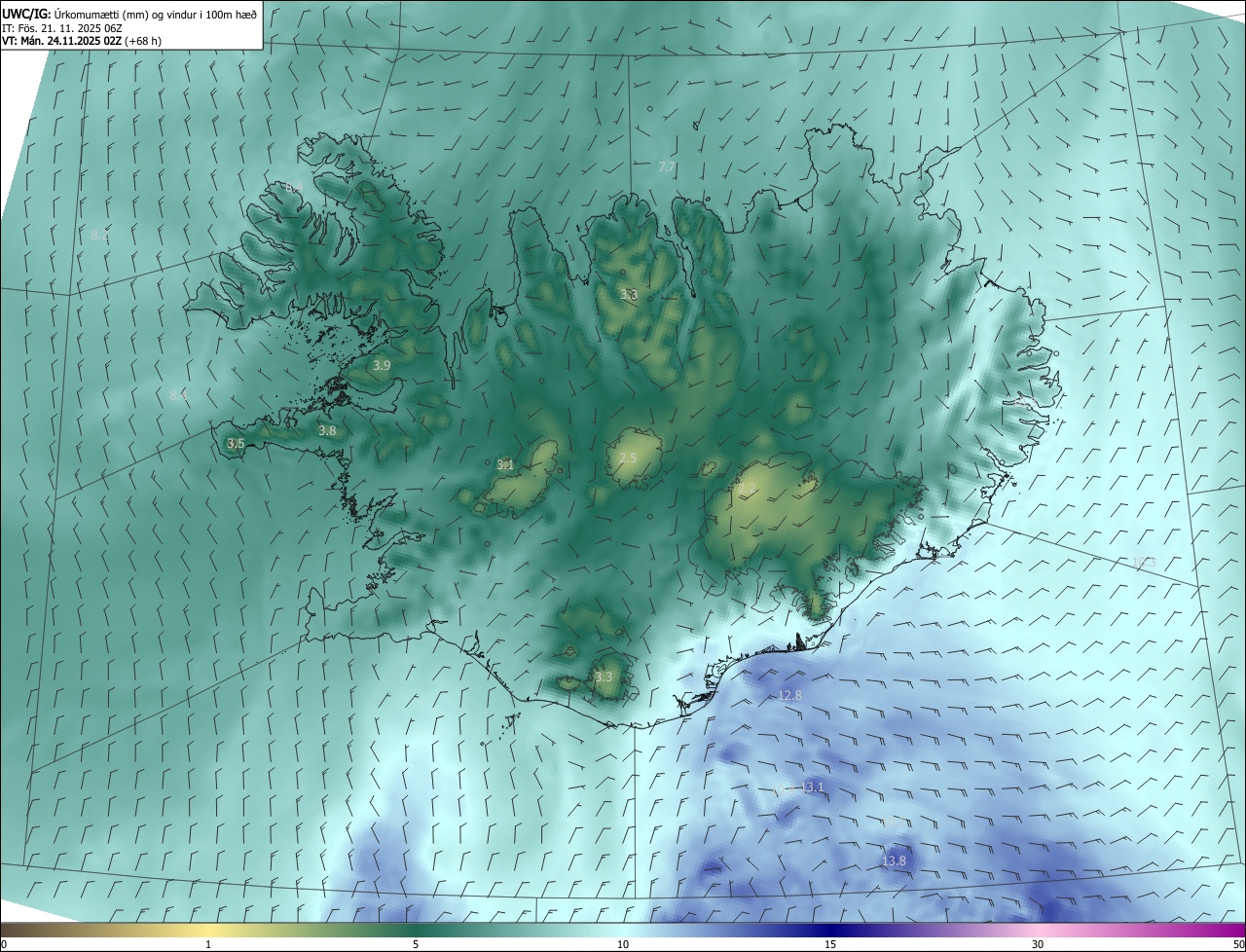Click the 13.1 value label
1246x952 pixels.
click(x=812, y=787)
